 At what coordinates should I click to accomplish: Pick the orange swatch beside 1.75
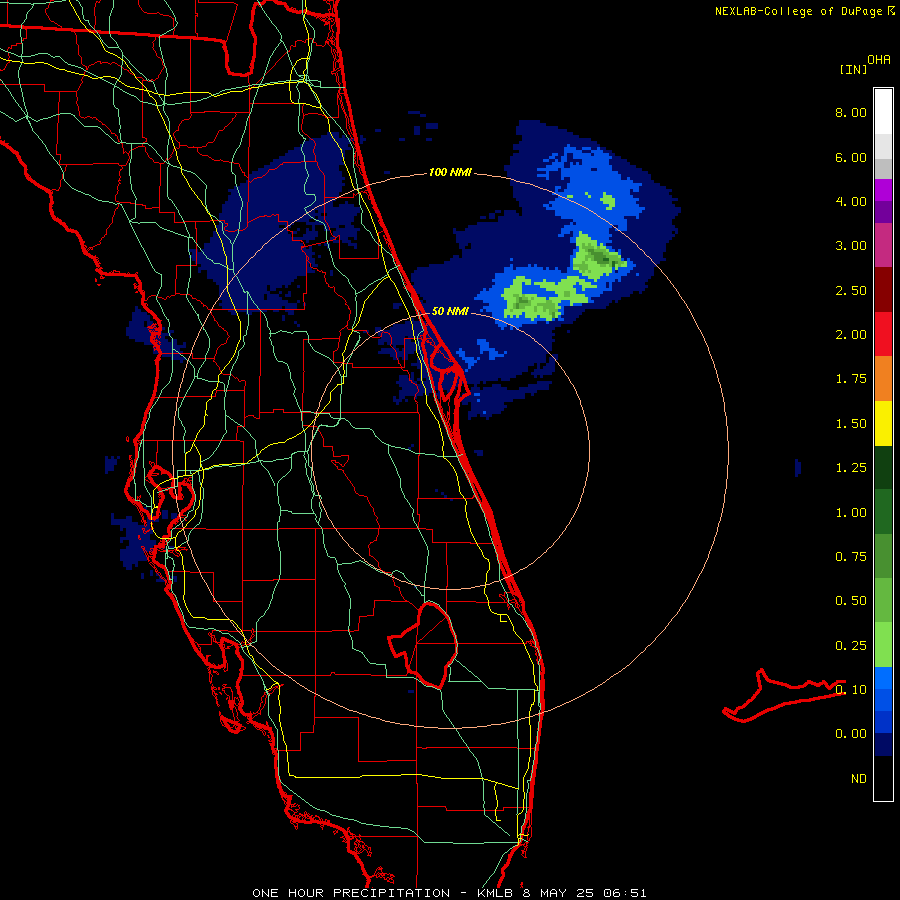click(883, 379)
